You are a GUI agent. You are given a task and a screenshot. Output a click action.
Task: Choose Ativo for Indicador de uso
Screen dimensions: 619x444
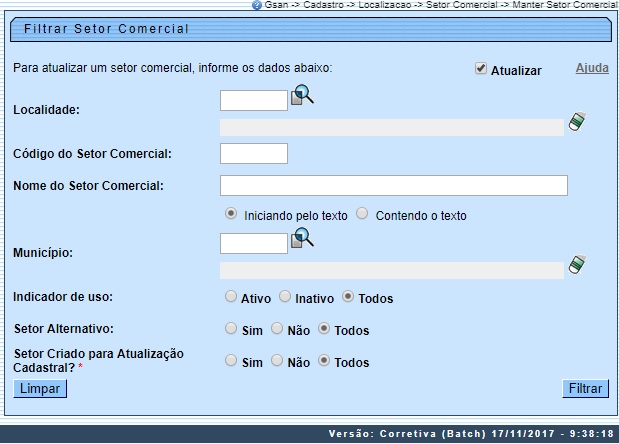click(231, 297)
